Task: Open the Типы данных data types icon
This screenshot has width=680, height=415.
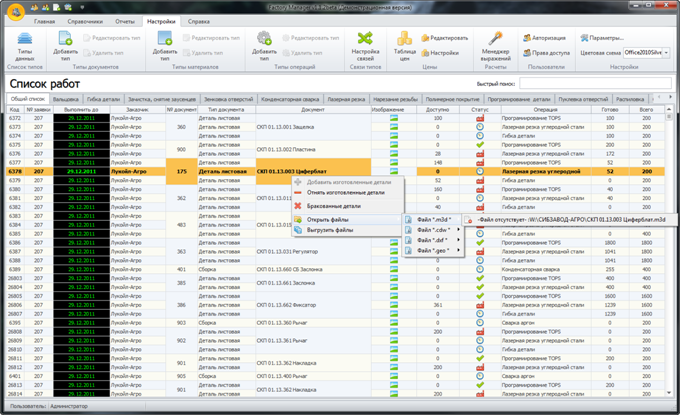Action: click(x=25, y=46)
